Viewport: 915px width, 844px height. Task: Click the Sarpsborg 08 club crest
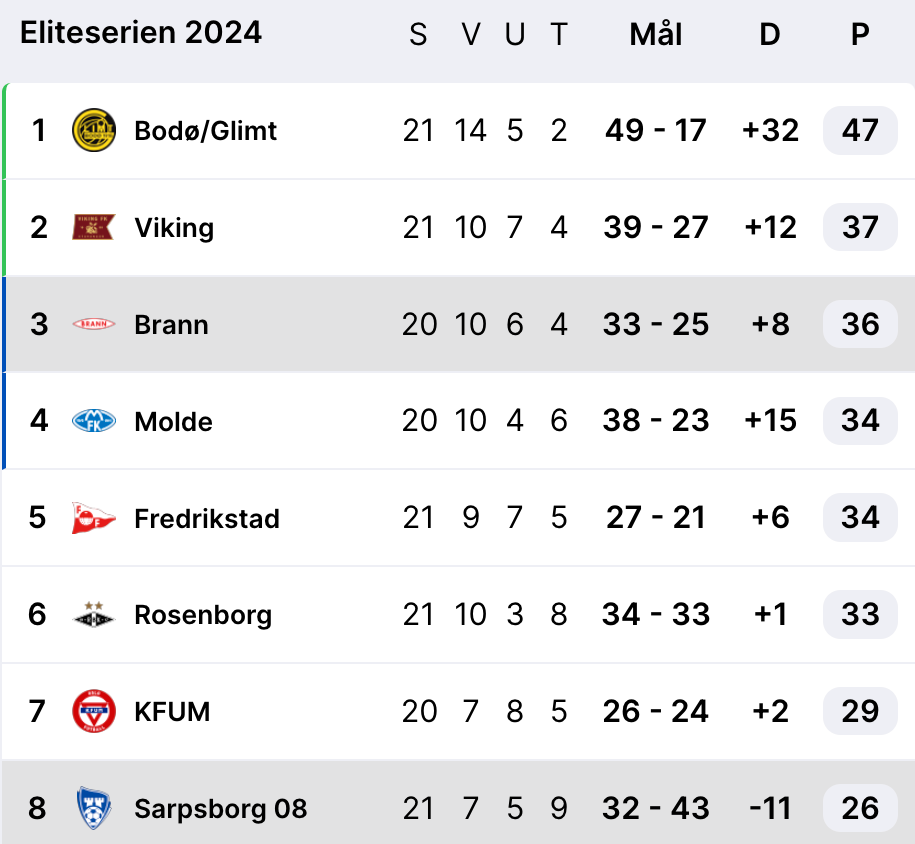94,808
